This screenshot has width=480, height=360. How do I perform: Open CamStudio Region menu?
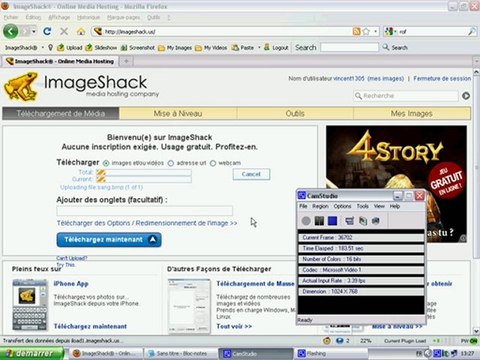coord(320,206)
